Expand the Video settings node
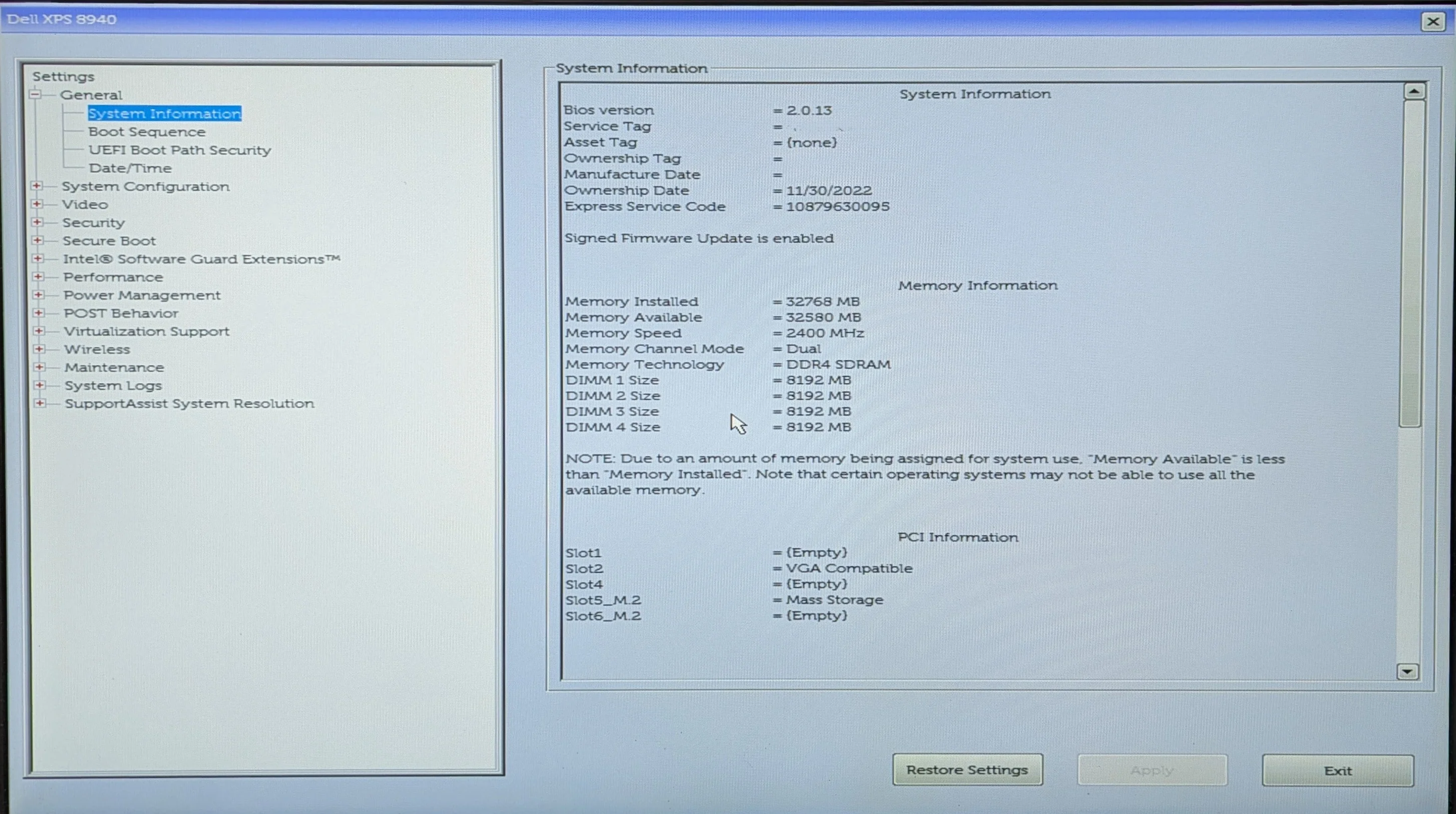 pyautogui.click(x=37, y=204)
